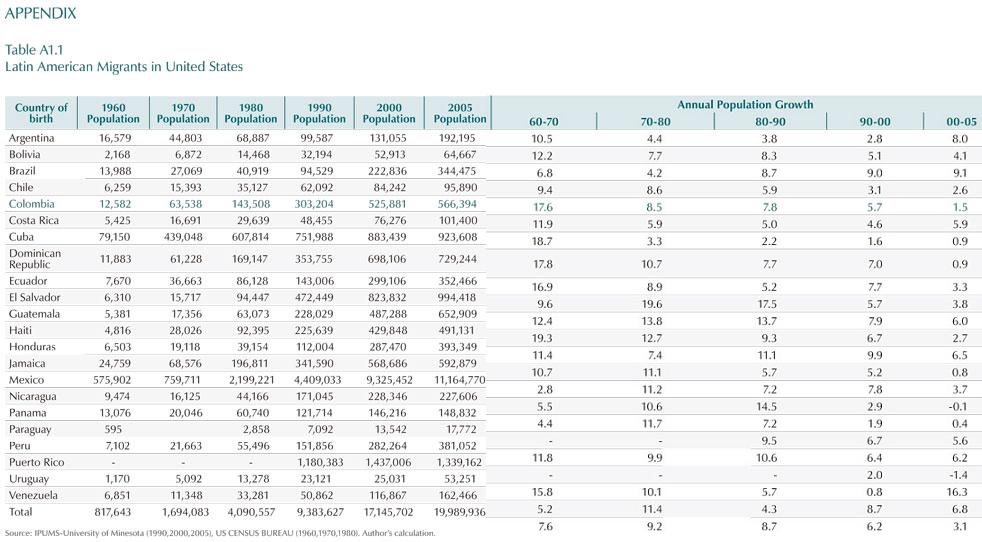Select the Venezuela row label
Screen dimensions: 982x542
pyautogui.click(x=34, y=494)
